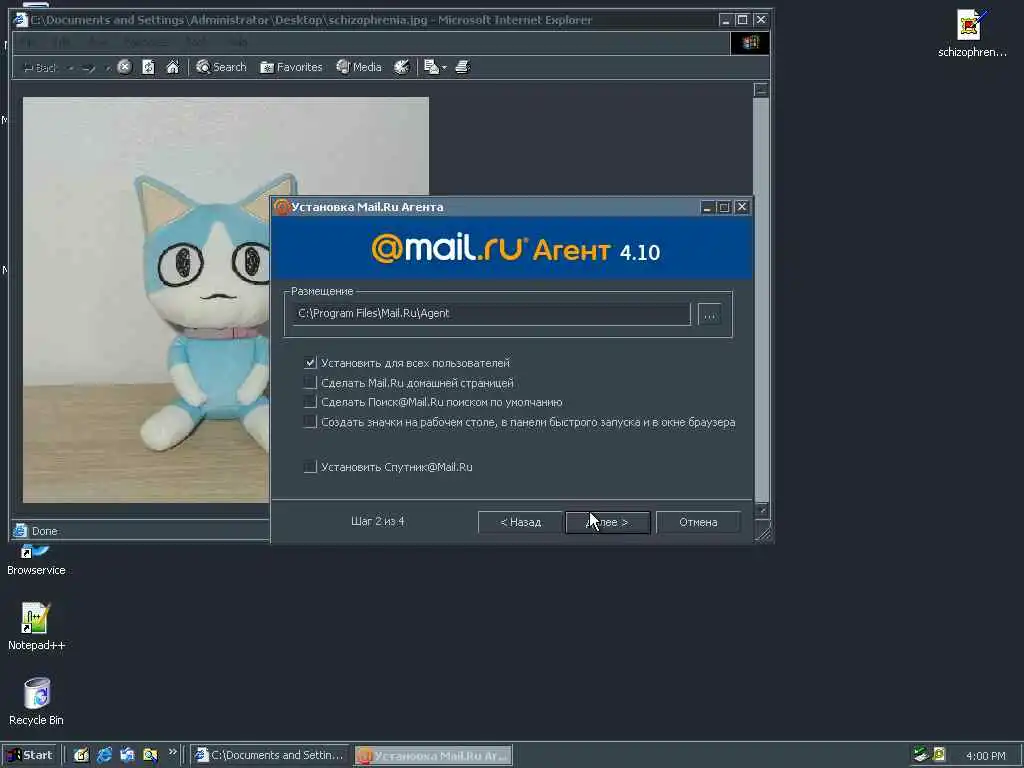Open the Start menu
This screenshot has height=768, width=1024.
point(30,755)
